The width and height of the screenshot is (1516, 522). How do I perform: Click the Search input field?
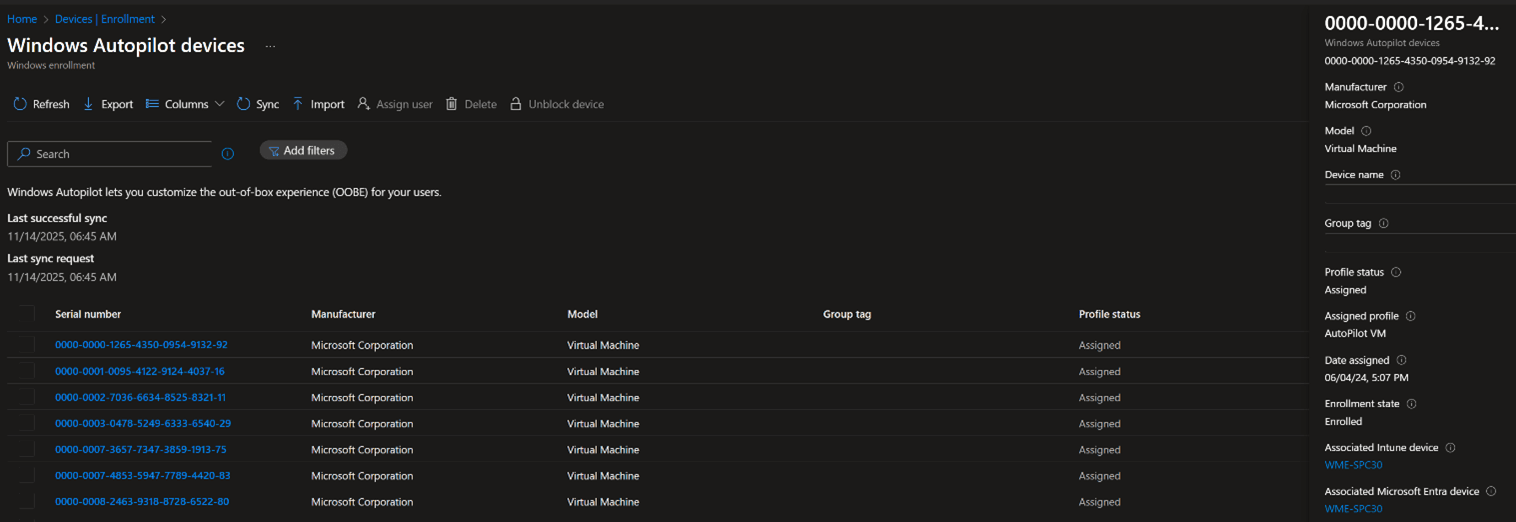(110, 154)
